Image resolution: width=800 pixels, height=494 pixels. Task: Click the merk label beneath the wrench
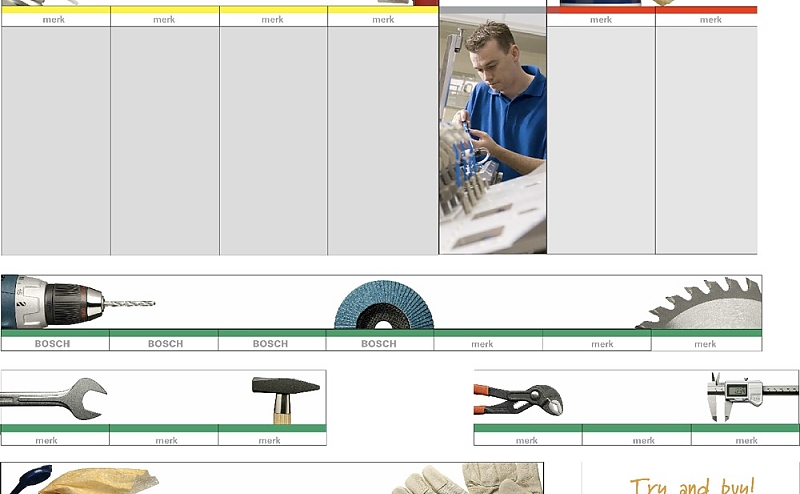coord(46,440)
